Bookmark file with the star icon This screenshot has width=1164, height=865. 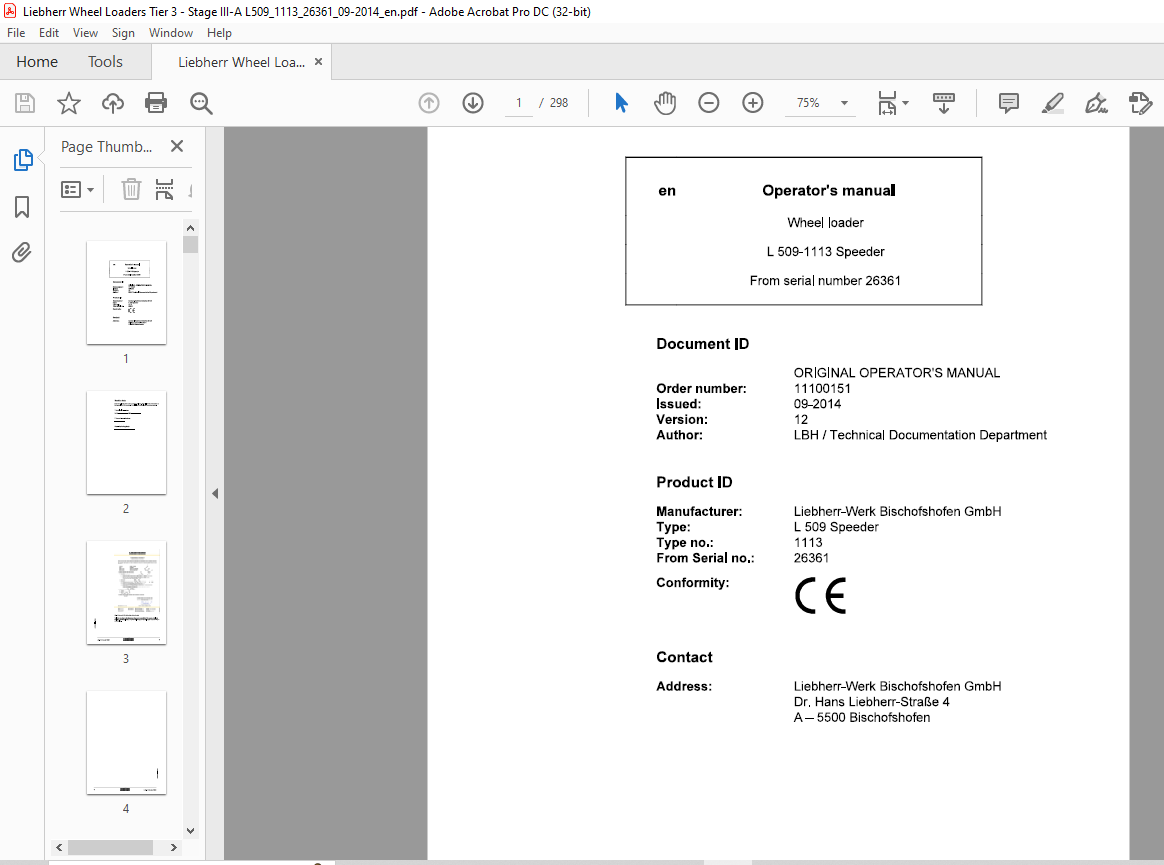(69, 102)
